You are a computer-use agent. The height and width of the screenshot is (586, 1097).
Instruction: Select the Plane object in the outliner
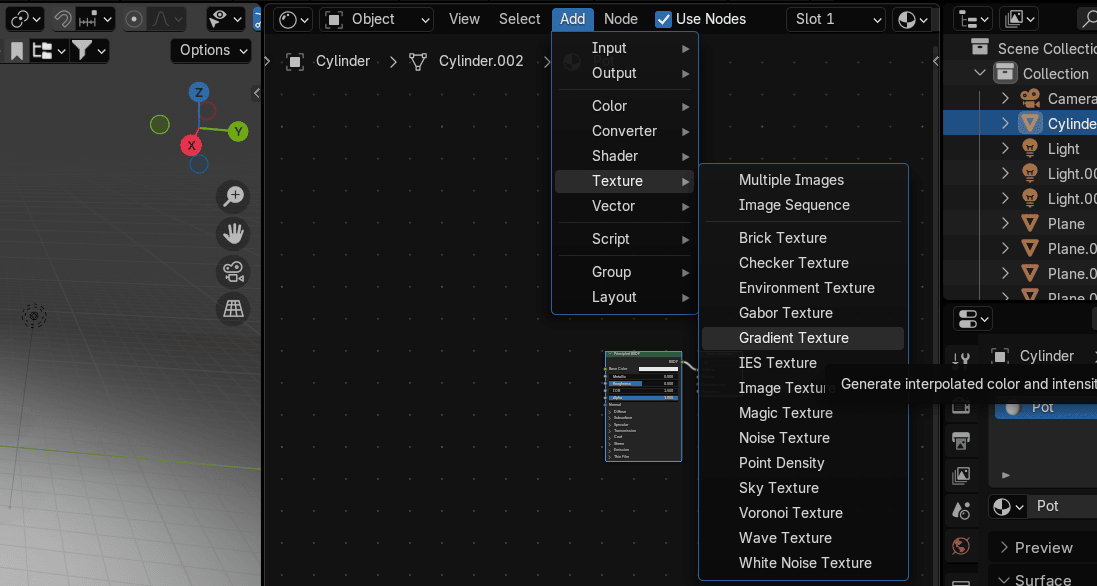click(1066, 224)
